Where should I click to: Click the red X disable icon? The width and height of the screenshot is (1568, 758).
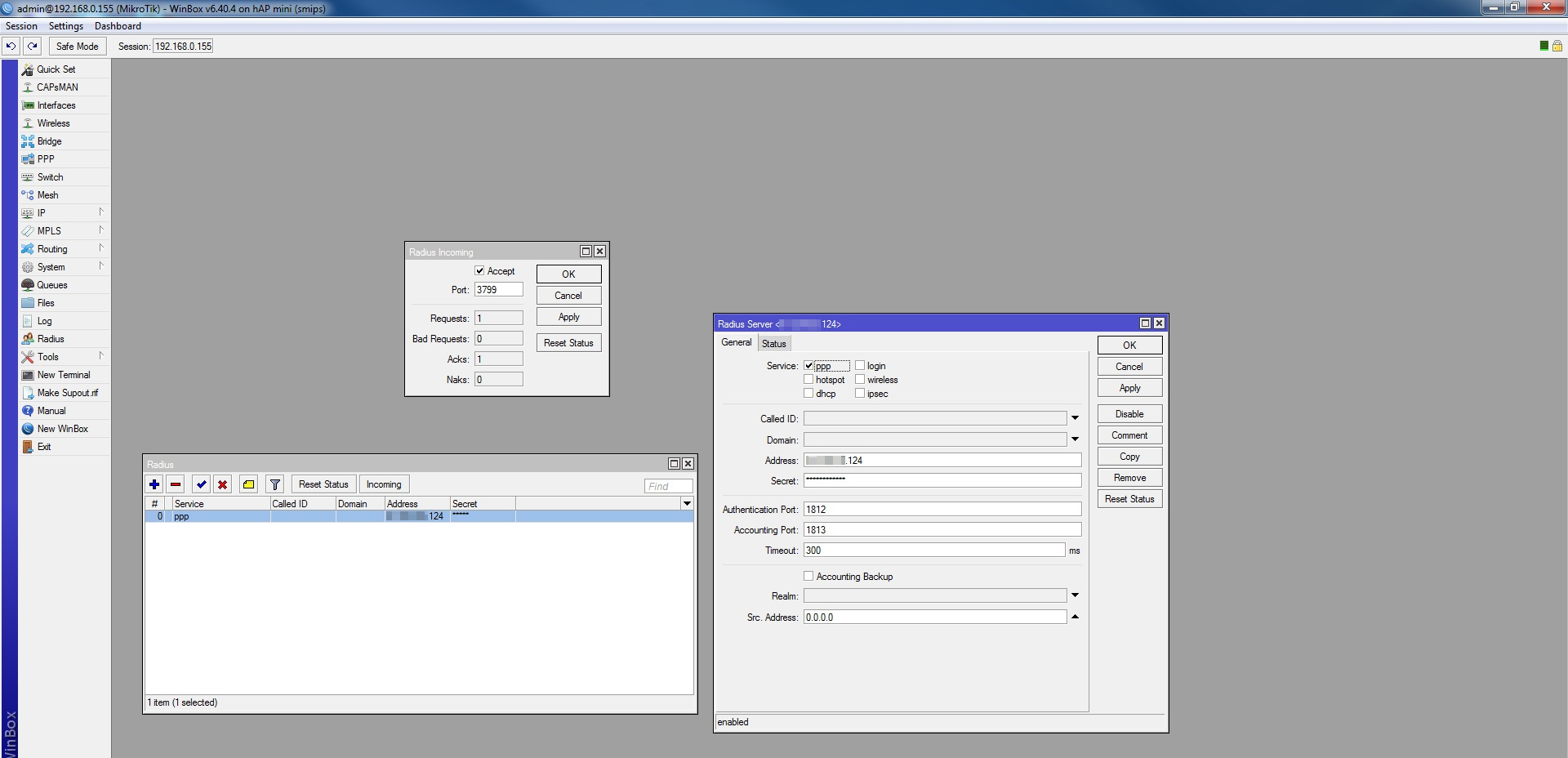(x=222, y=484)
